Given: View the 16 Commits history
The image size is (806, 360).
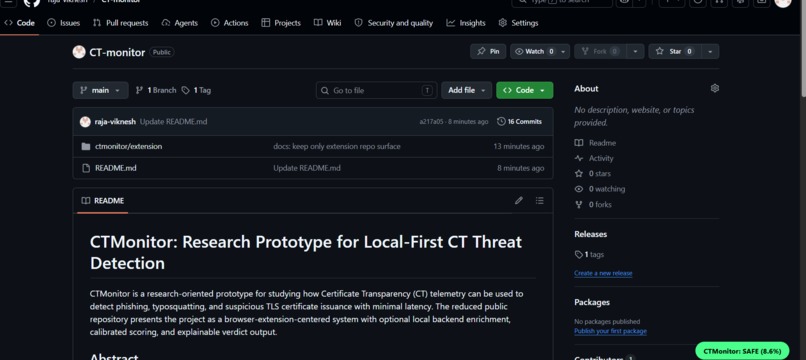Looking at the screenshot, I should click(519, 122).
